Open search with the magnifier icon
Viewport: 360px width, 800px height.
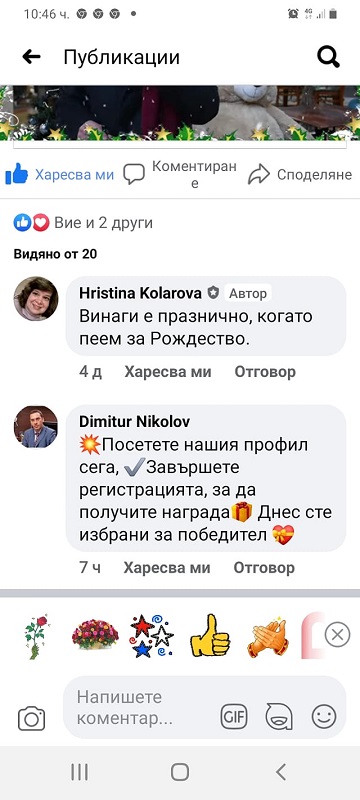point(328,57)
